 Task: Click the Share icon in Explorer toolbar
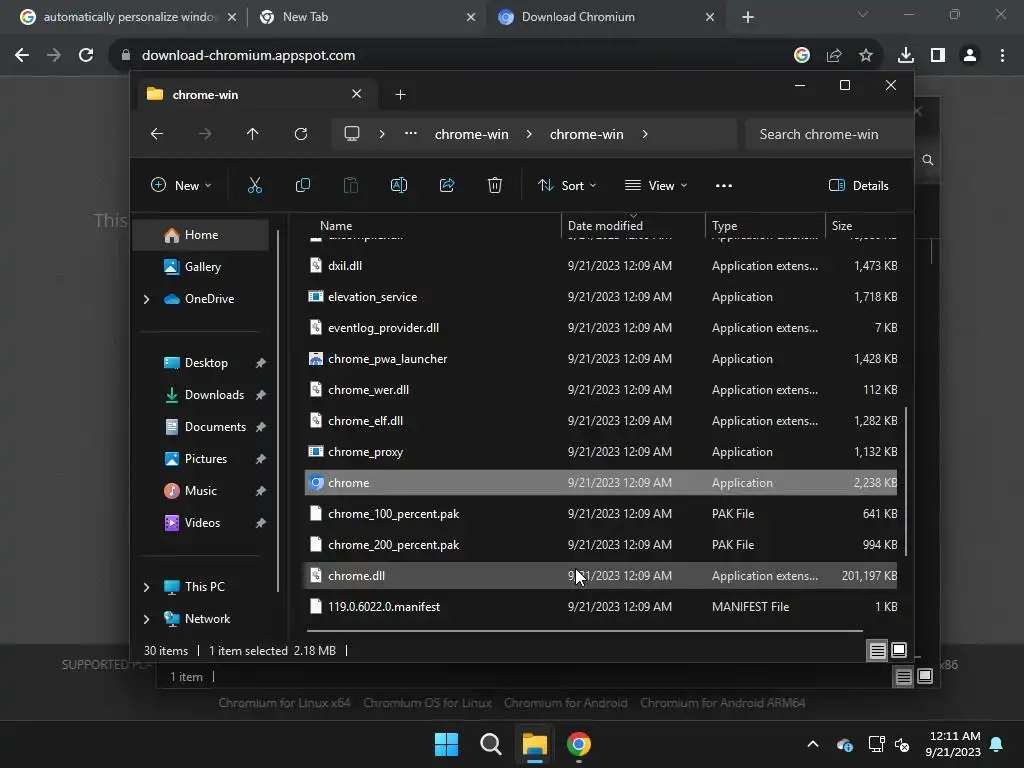click(x=447, y=185)
